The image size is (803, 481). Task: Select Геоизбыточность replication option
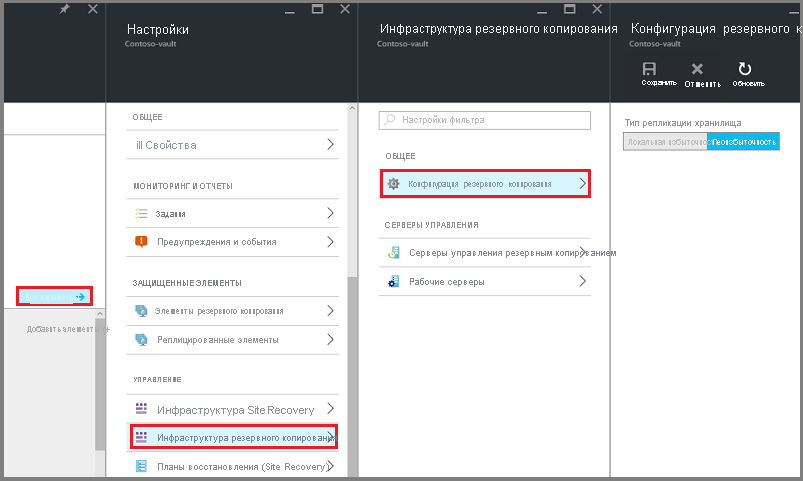[x=744, y=142]
